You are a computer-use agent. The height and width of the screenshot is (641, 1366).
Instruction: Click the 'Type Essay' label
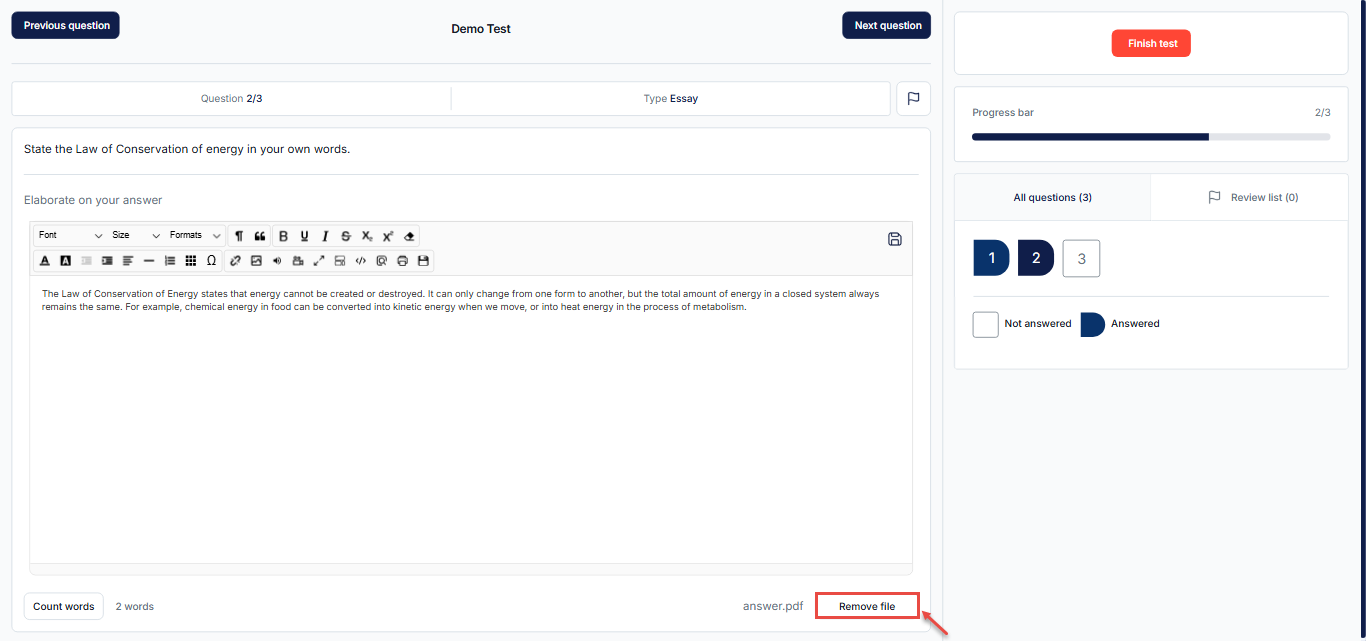671,99
